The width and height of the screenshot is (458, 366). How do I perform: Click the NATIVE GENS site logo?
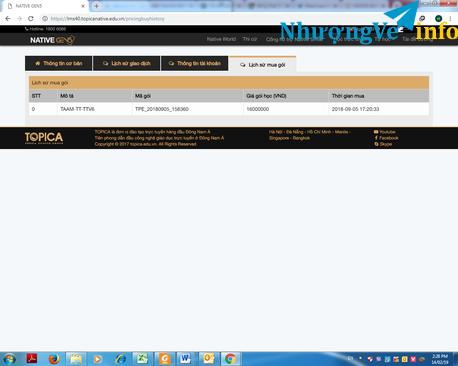coord(52,40)
